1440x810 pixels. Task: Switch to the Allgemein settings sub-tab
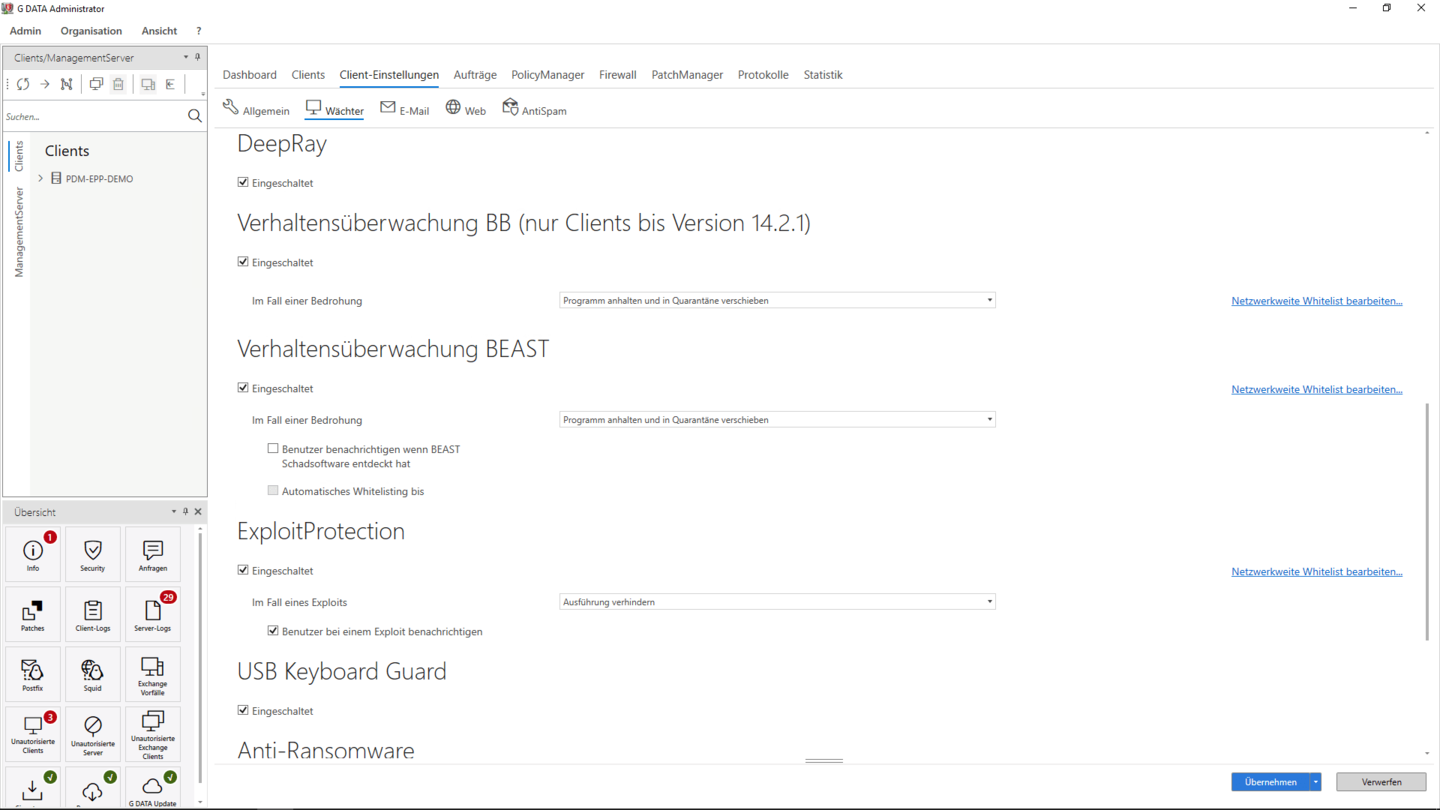point(256,109)
